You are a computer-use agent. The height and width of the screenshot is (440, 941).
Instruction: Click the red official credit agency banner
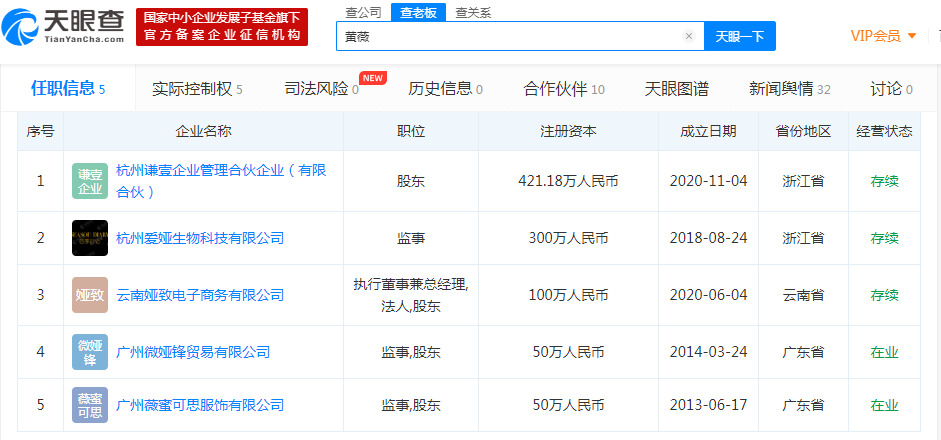[222, 26]
